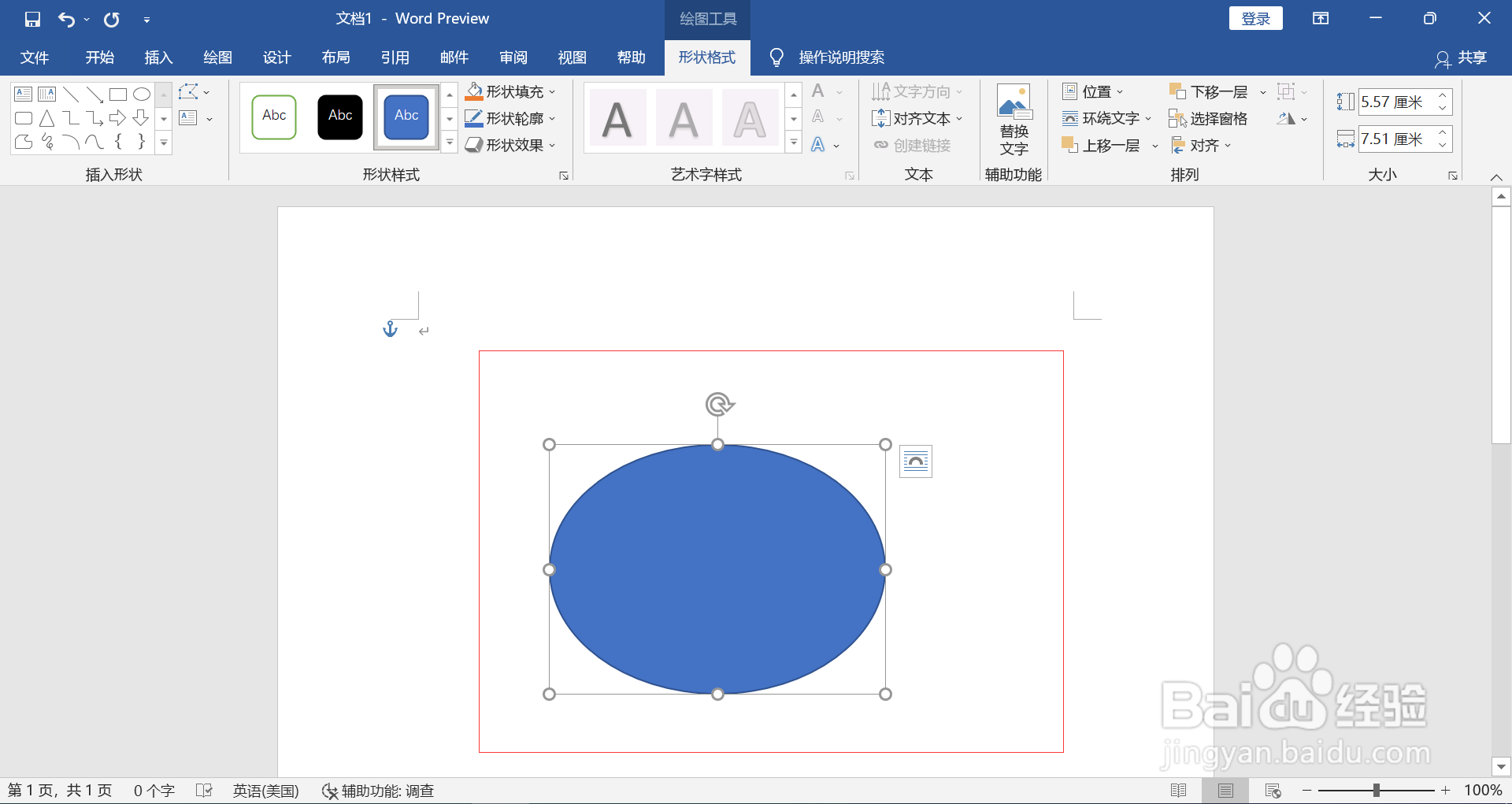Click 上移一层 (Bring Forward)
1512x804 pixels.
(1101, 145)
